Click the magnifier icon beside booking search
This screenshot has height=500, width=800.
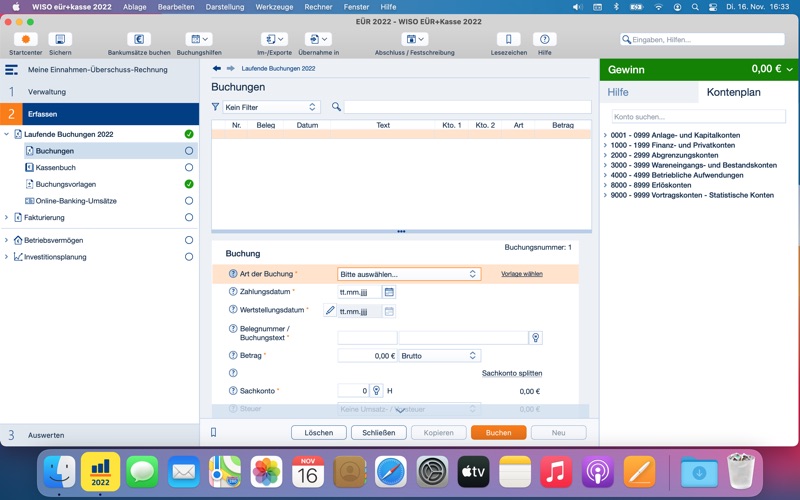click(336, 107)
